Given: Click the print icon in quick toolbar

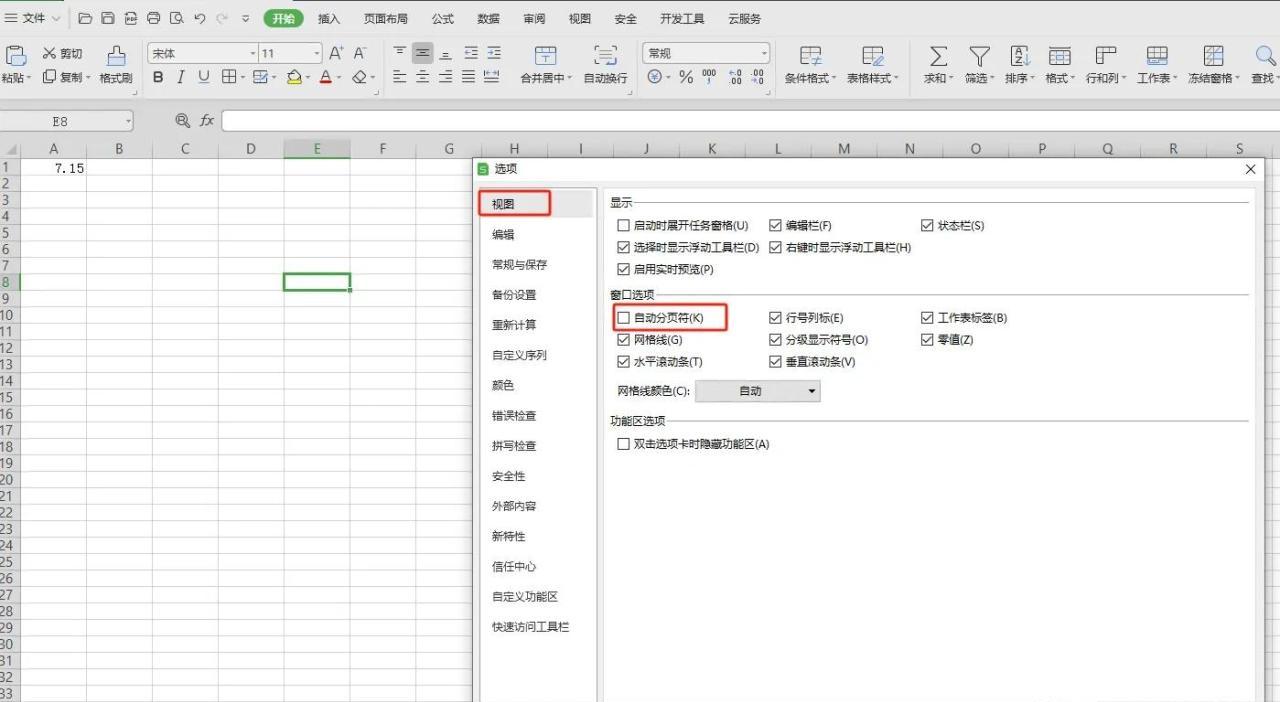Looking at the screenshot, I should pyautogui.click(x=154, y=18).
